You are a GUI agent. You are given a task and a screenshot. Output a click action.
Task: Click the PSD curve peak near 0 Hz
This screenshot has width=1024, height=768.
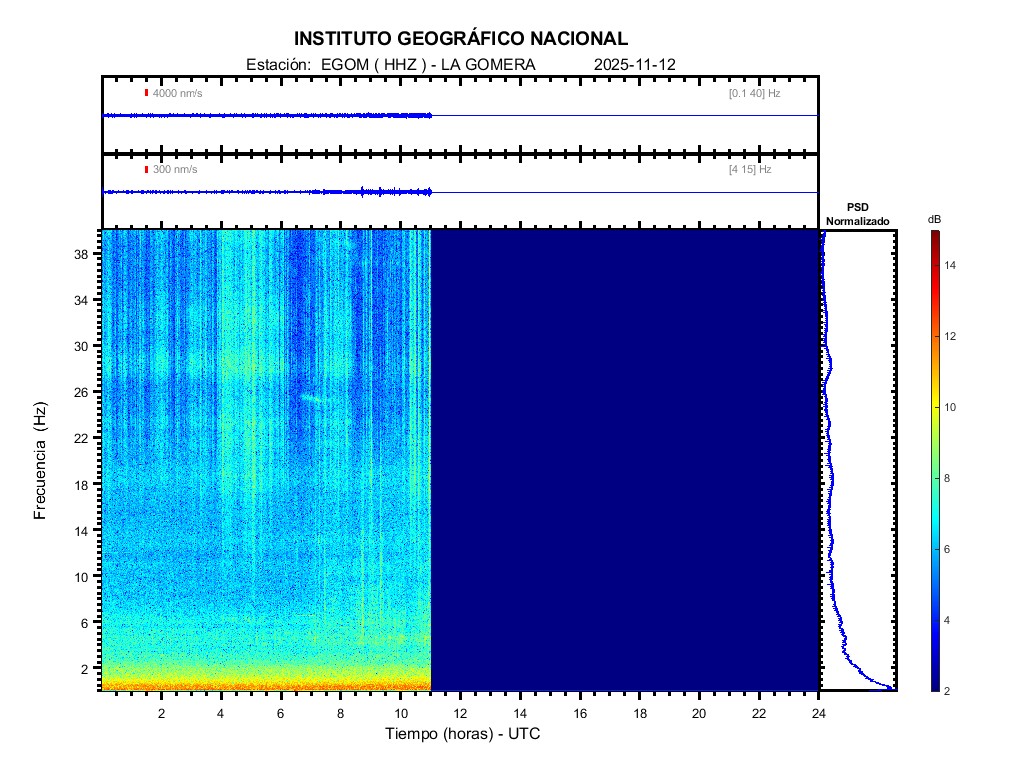tap(888, 688)
